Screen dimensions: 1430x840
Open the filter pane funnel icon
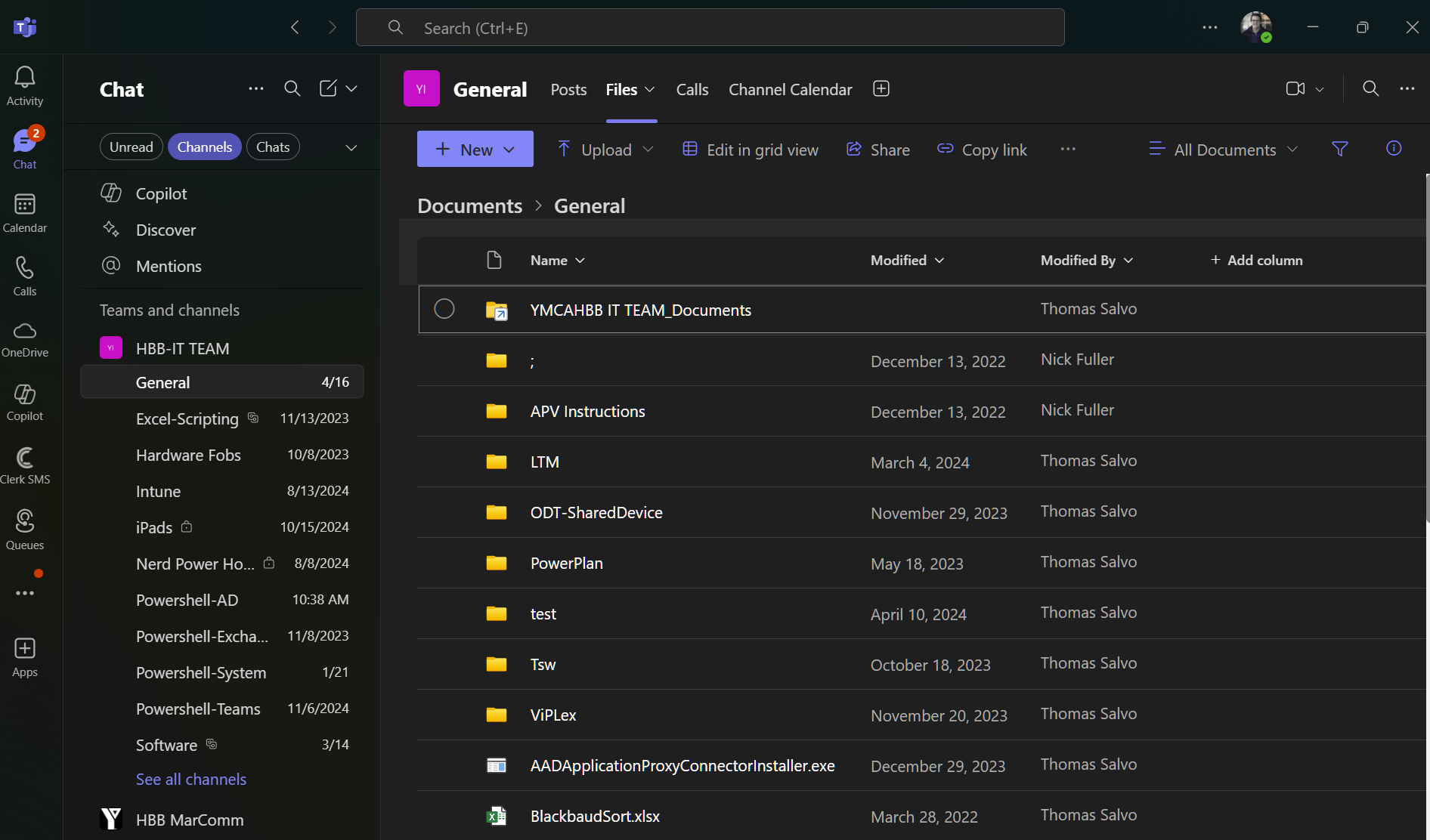pos(1339,149)
